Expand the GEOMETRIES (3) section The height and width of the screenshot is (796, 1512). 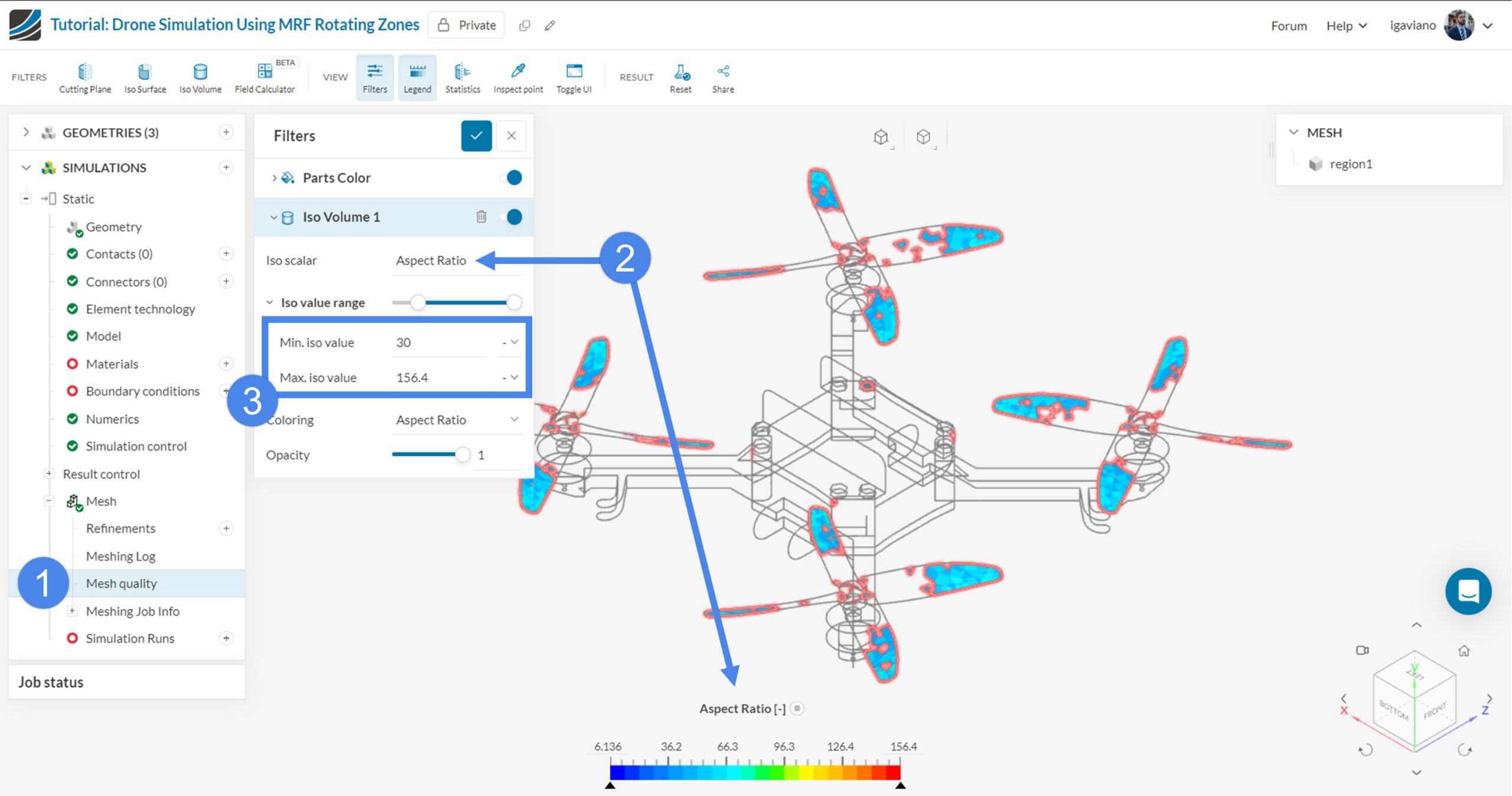(x=25, y=132)
